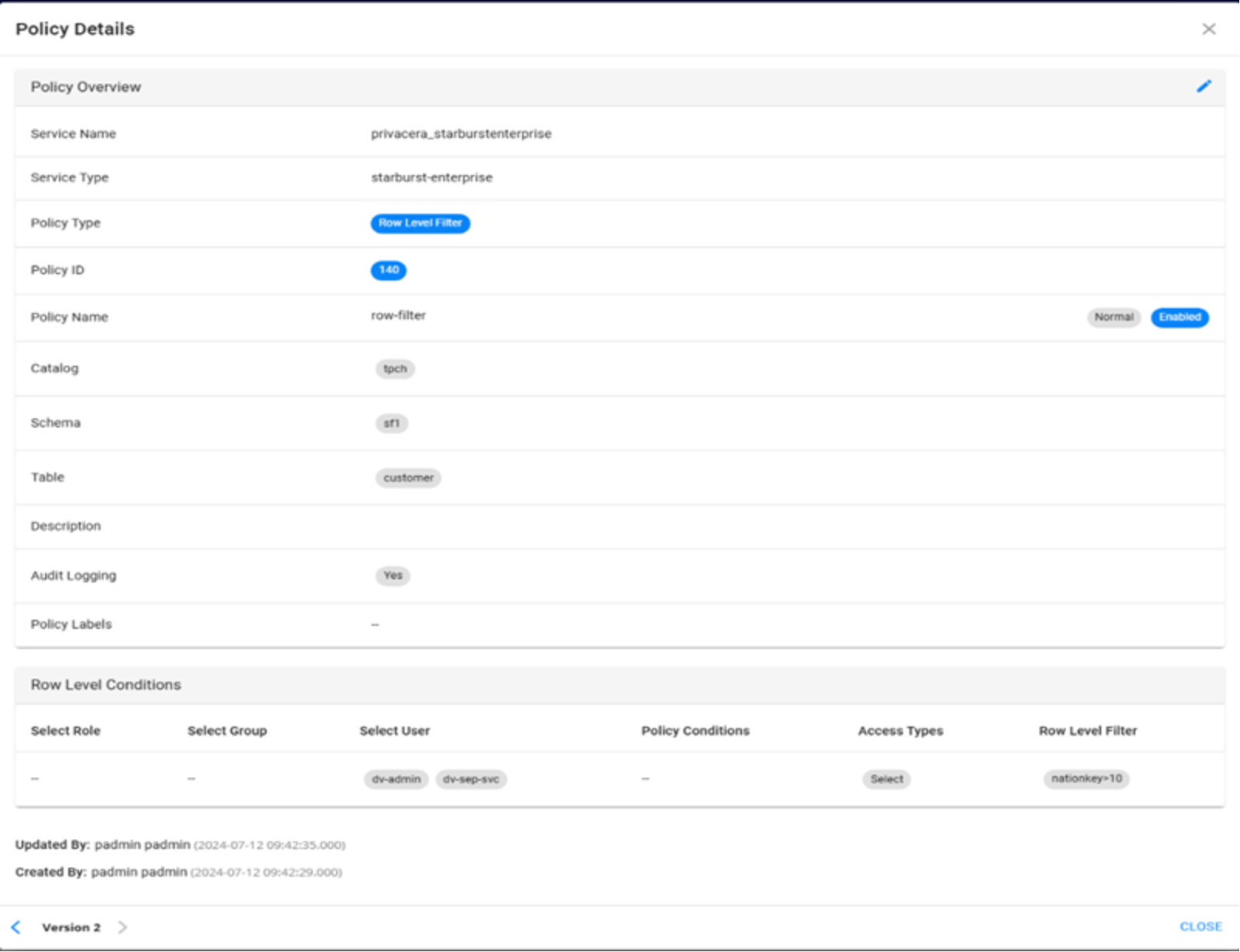Click the Select access type tag

pos(887,778)
